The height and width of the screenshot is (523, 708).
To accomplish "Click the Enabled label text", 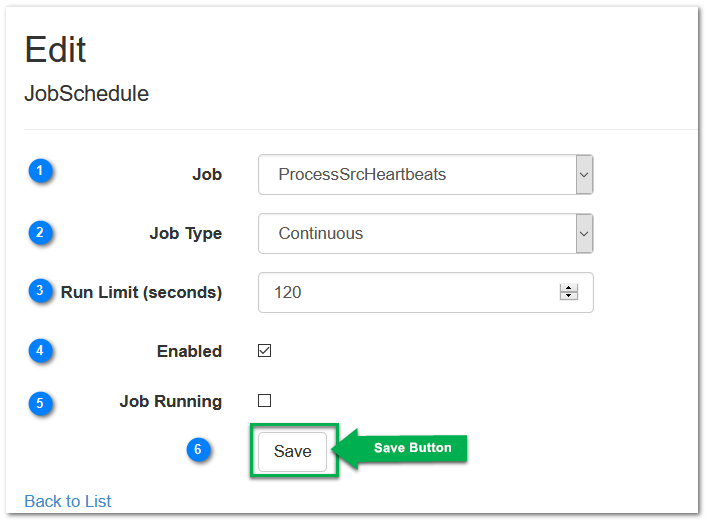I will point(189,351).
